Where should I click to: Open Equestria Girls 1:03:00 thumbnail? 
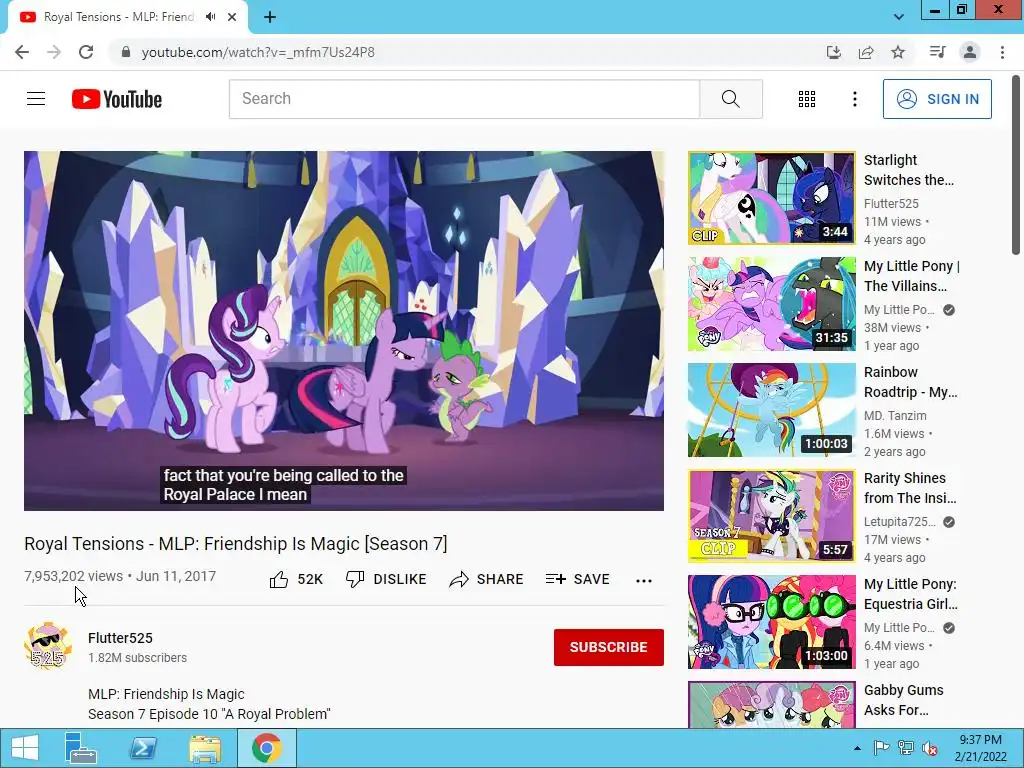click(771, 622)
